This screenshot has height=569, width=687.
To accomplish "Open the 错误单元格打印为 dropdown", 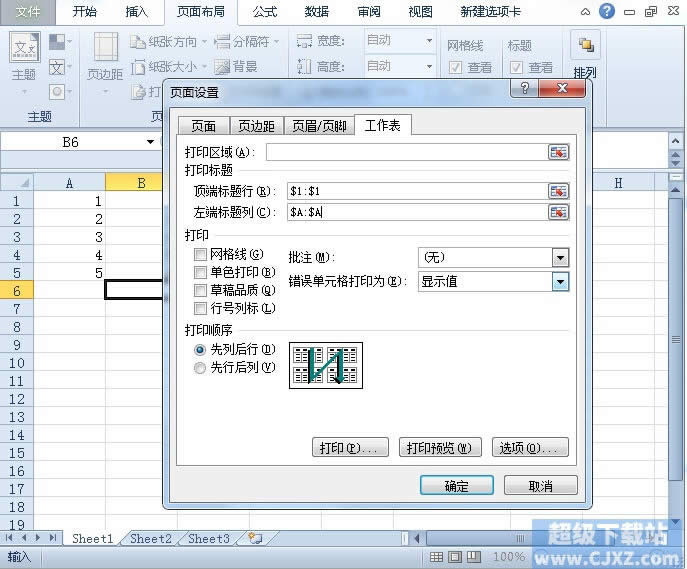I will pyautogui.click(x=559, y=281).
